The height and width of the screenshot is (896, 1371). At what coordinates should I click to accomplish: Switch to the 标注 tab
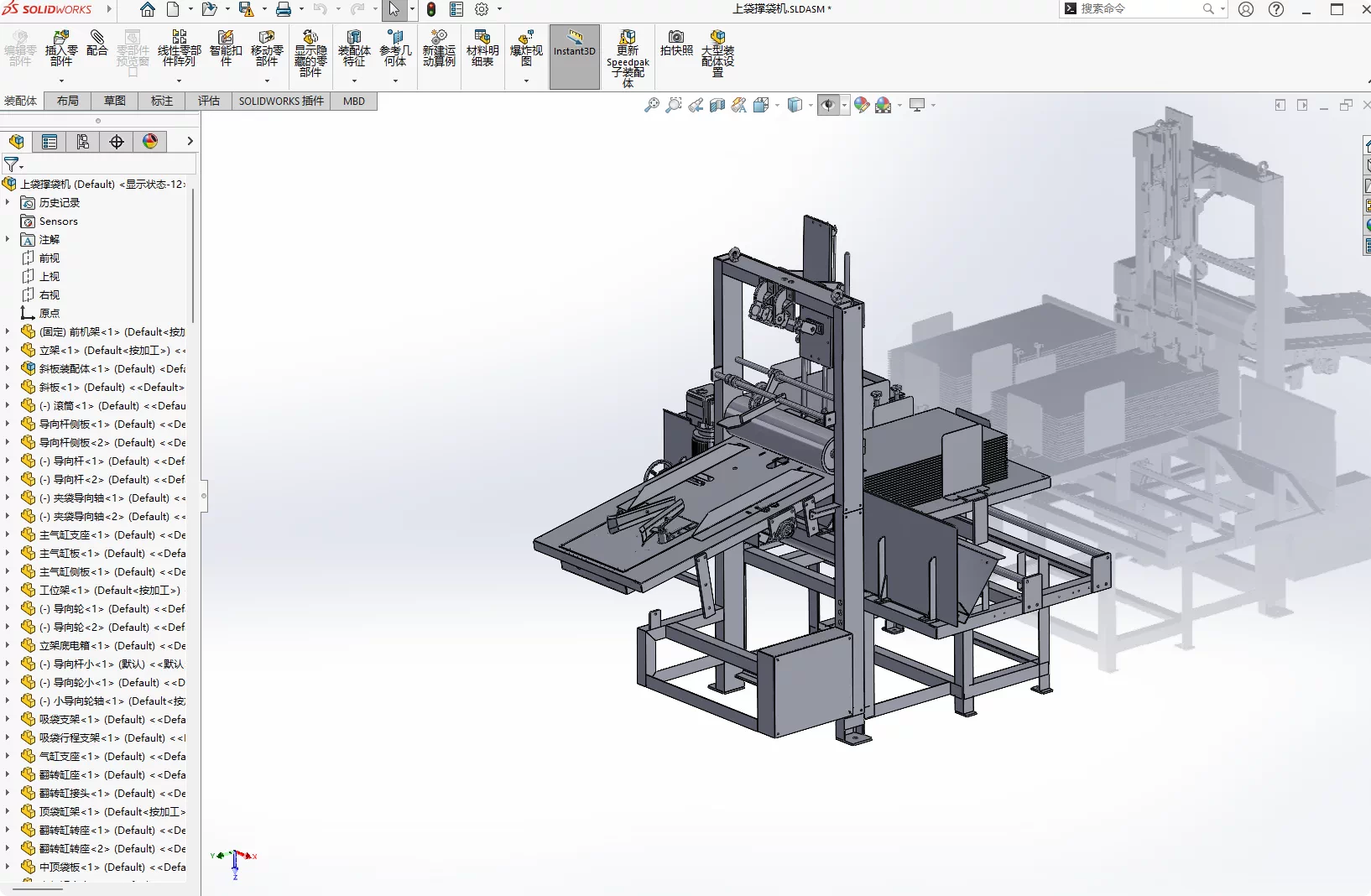click(x=162, y=102)
